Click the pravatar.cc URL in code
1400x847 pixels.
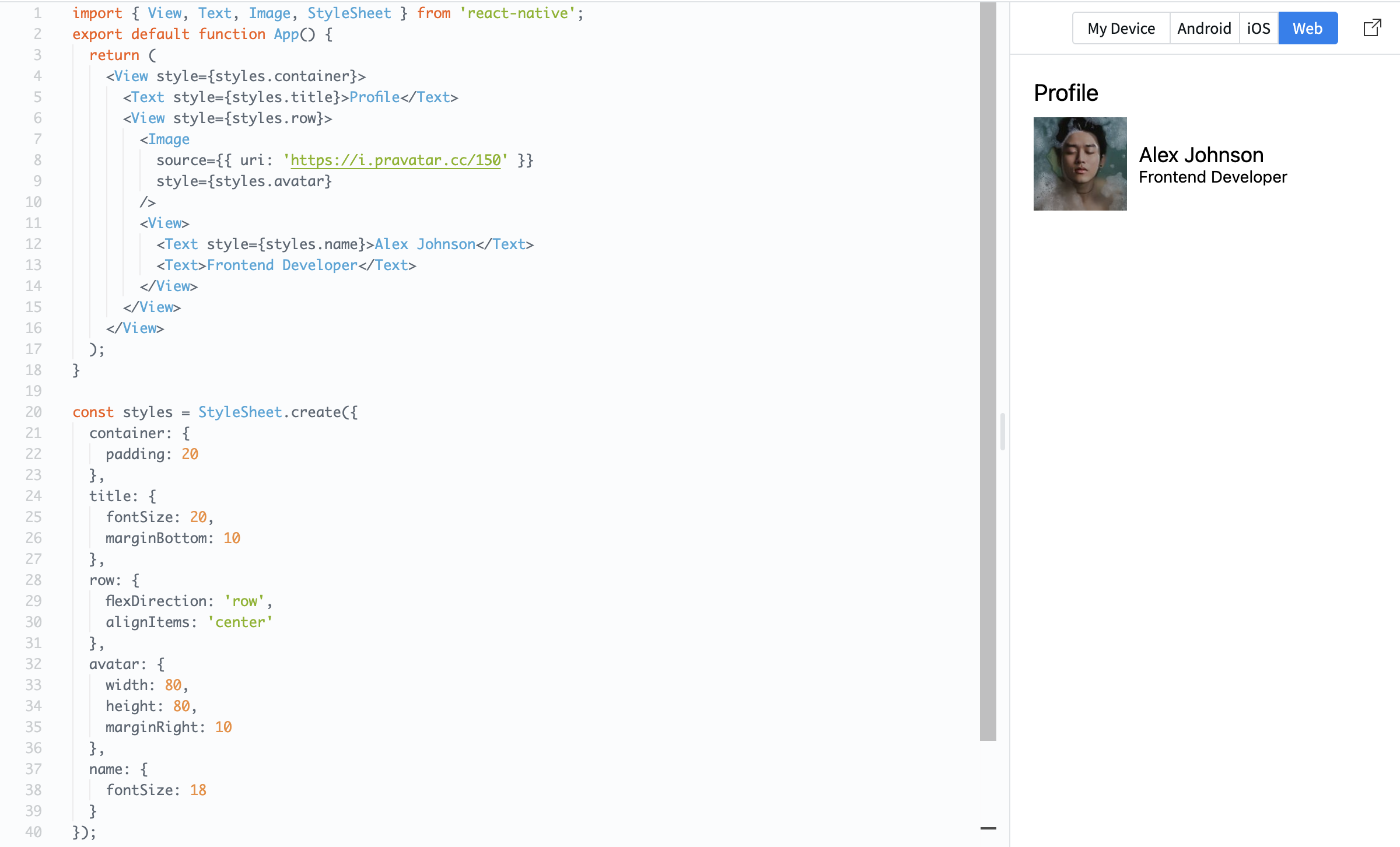[395, 160]
